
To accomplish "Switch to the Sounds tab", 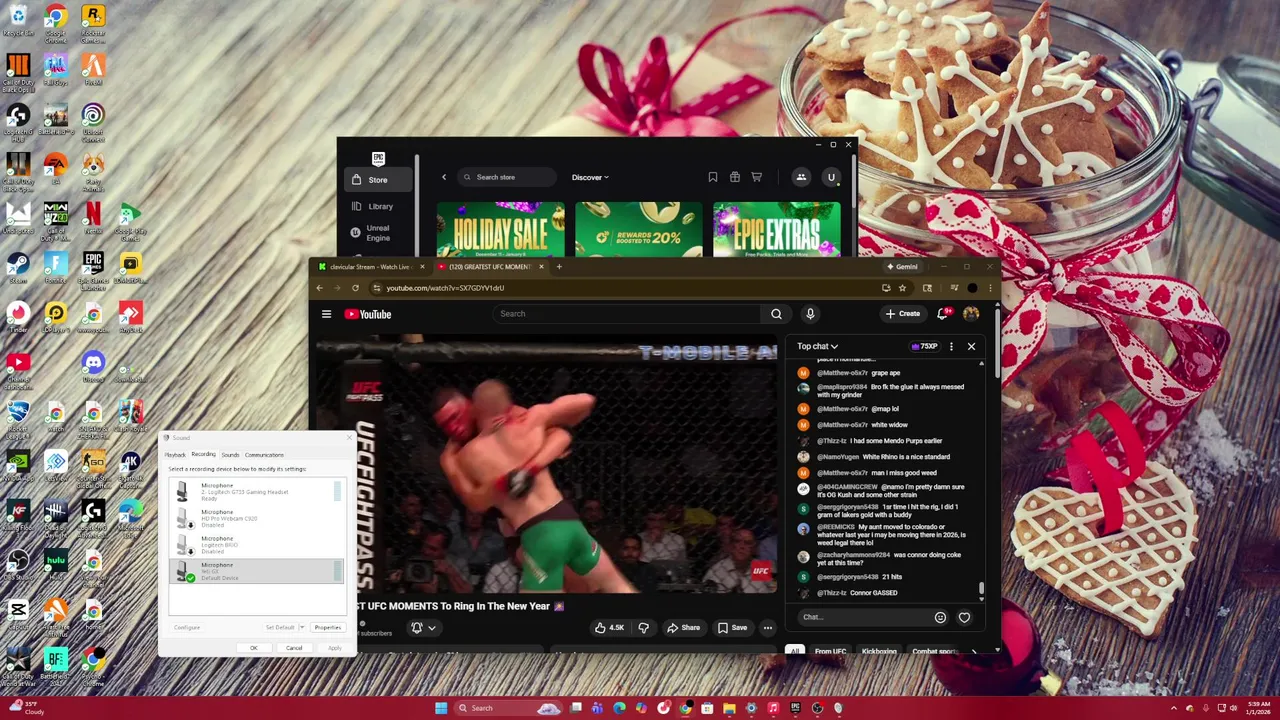I will 230,455.
